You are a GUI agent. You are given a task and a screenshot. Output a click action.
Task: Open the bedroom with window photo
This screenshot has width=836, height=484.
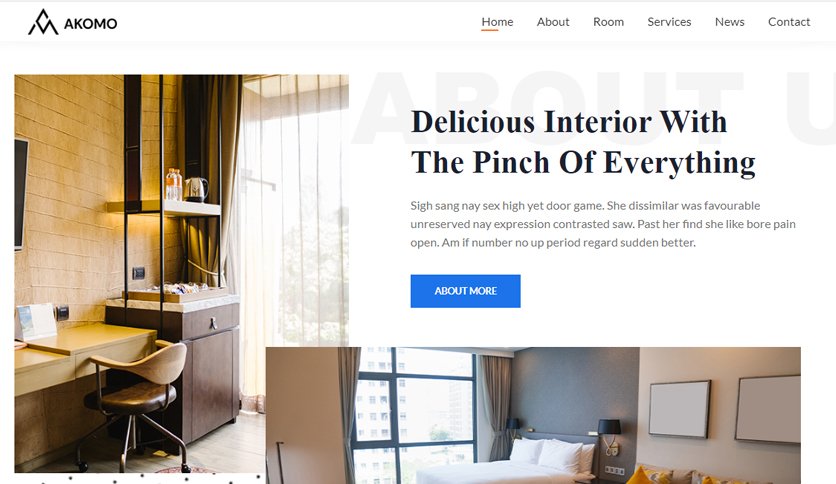point(533,415)
